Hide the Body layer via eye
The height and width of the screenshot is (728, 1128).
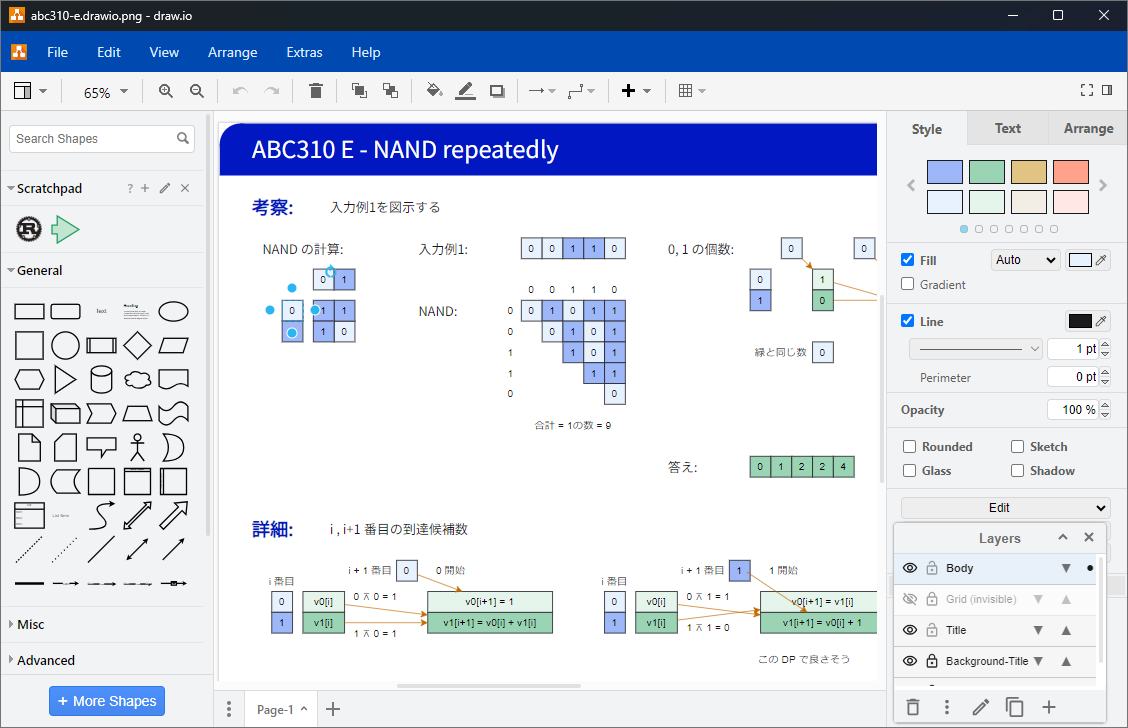pos(910,568)
